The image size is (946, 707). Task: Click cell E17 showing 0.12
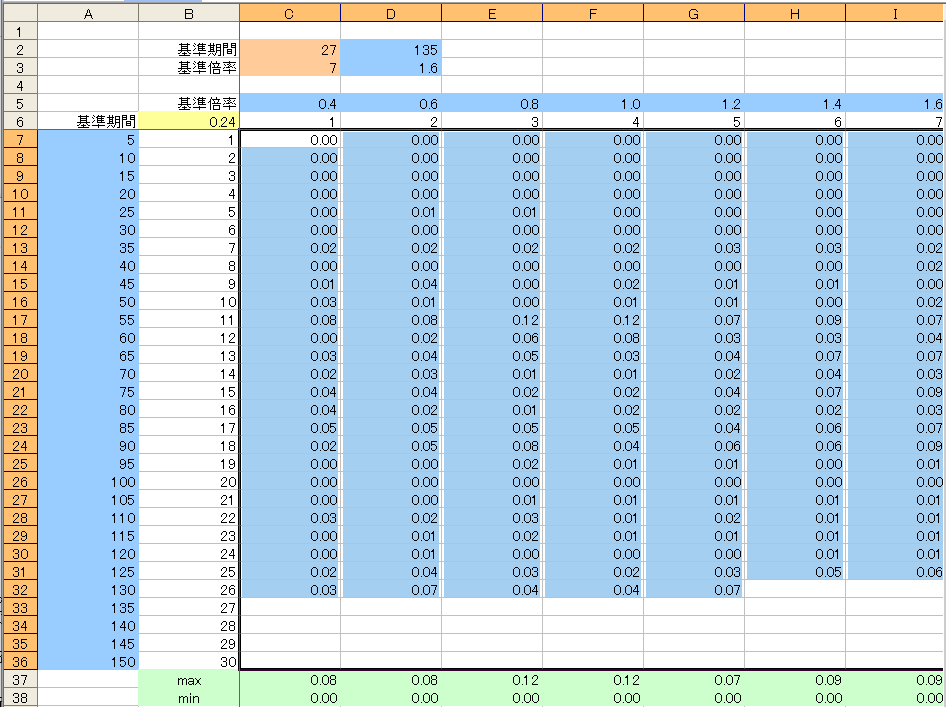coord(492,320)
